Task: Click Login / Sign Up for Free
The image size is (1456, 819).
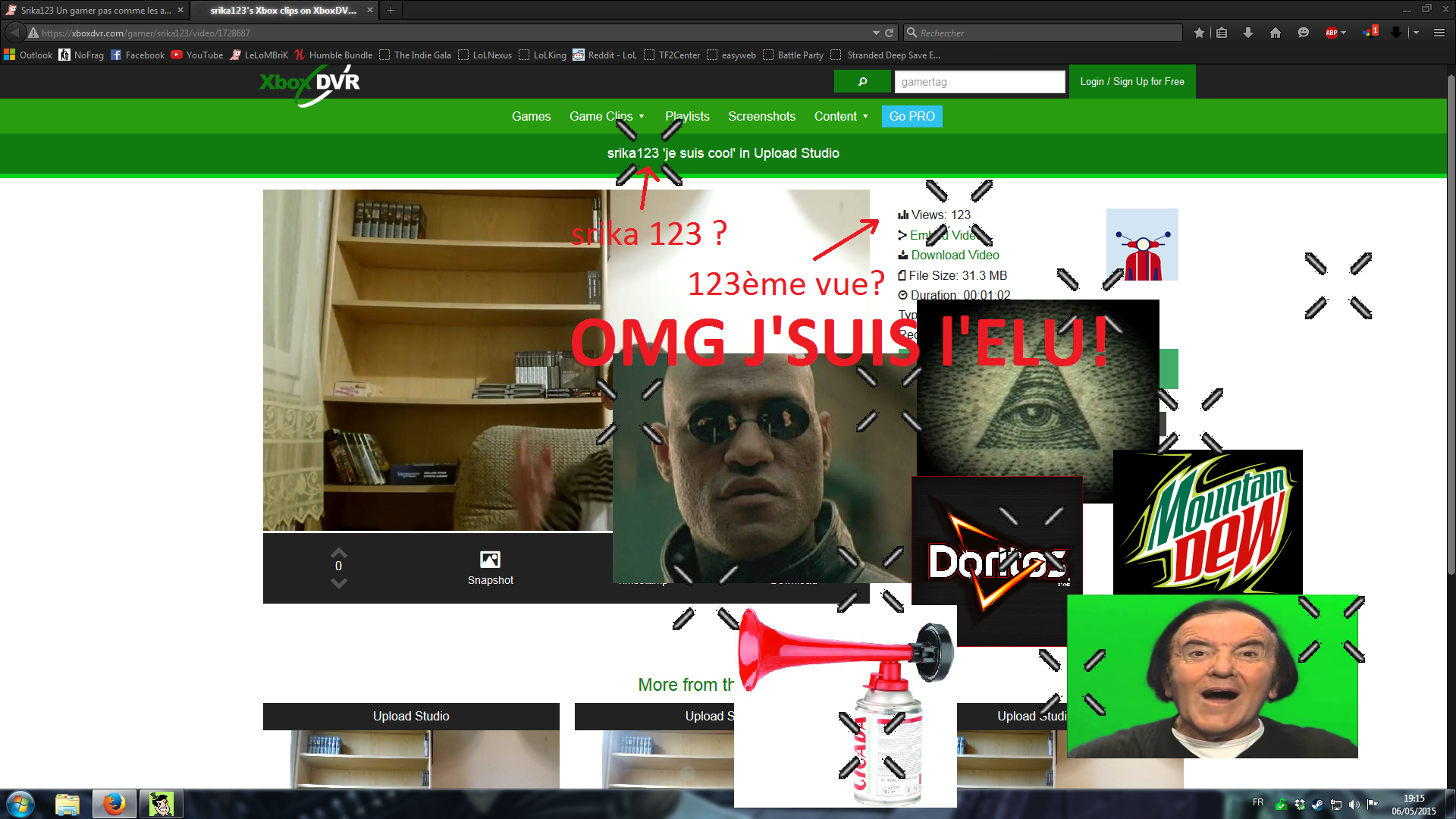Action: [x=1132, y=81]
